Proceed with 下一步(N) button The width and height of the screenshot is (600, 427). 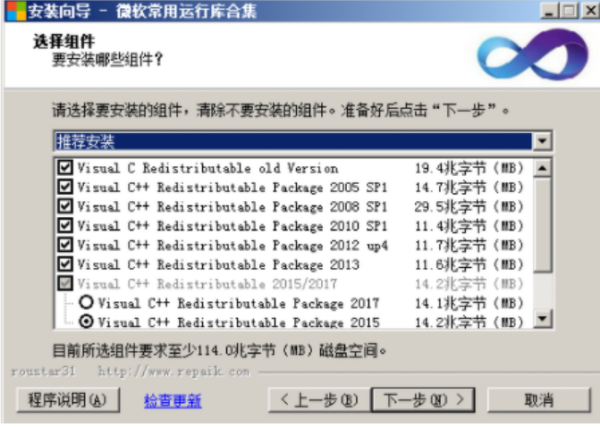click(423, 400)
